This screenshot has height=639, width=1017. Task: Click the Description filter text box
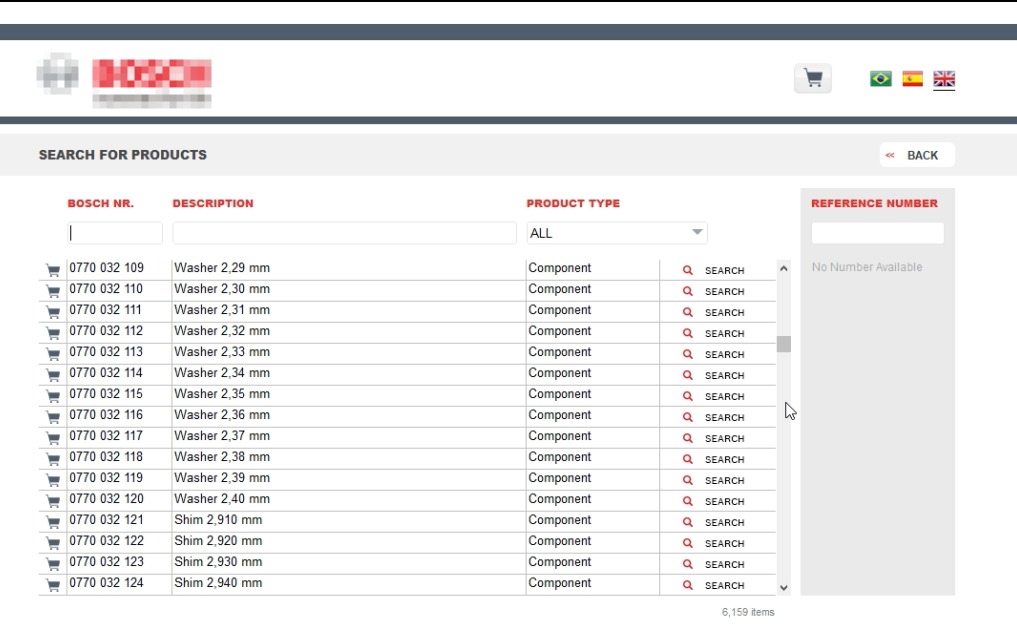coord(343,233)
